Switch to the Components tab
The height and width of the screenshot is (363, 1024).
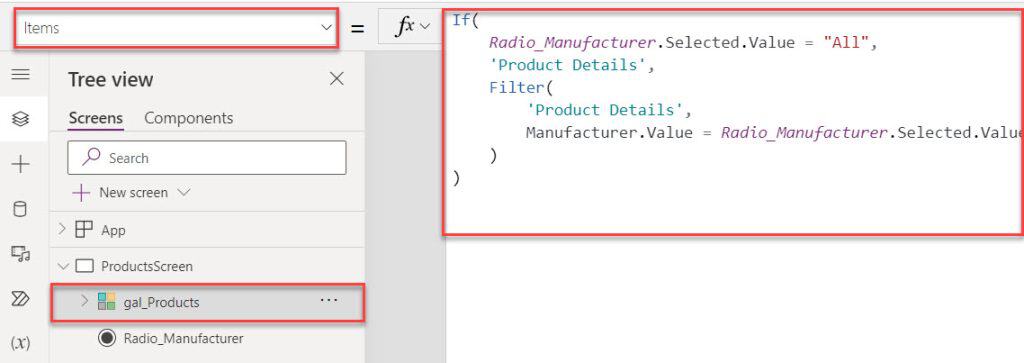188,118
